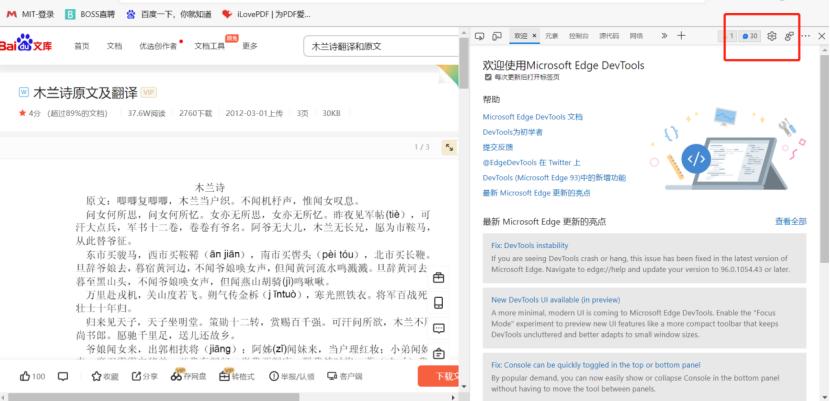Toggle device emulation icon in DevTools
The width and height of the screenshot is (830, 401).
(497, 36)
